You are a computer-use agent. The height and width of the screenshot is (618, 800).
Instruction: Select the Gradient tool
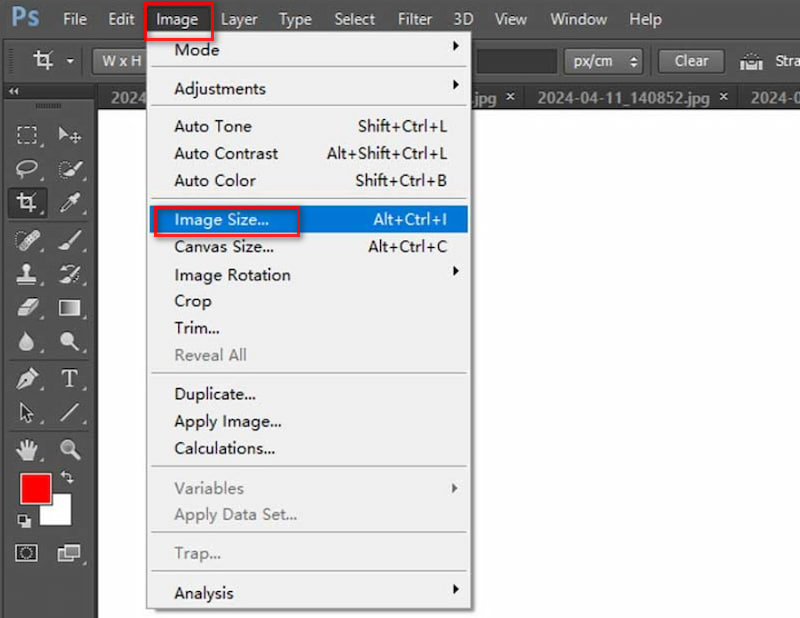point(69,308)
